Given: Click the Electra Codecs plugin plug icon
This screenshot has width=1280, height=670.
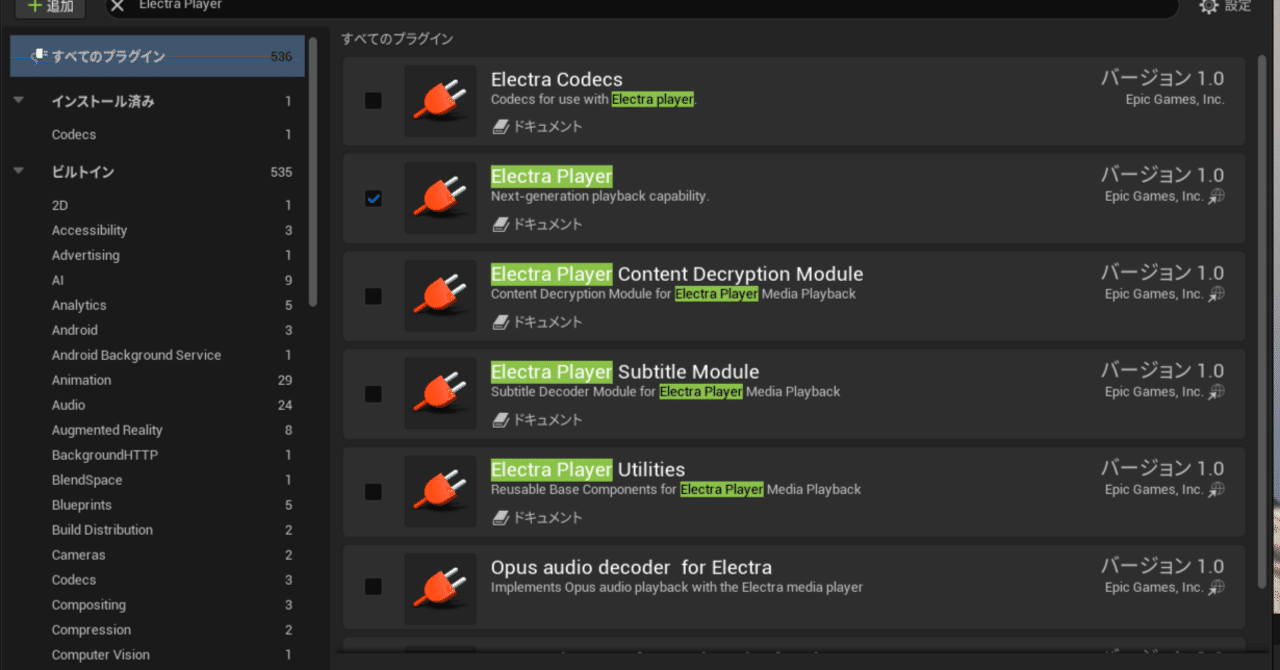Looking at the screenshot, I should point(440,100).
